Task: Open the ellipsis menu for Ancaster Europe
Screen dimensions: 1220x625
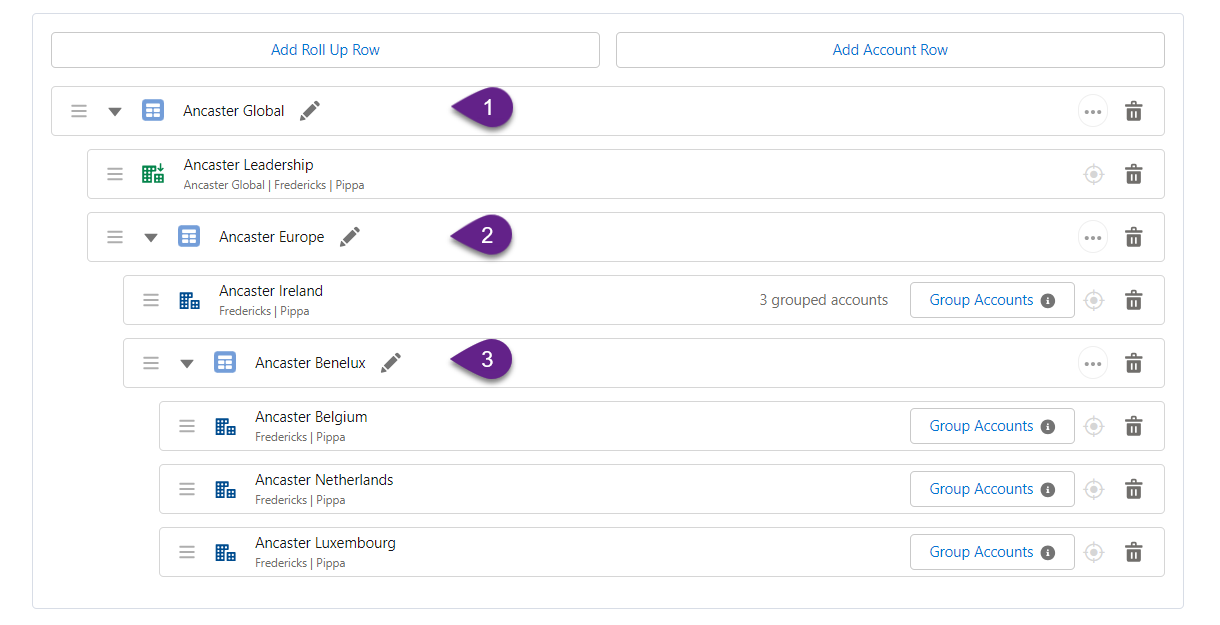Action: point(1093,237)
